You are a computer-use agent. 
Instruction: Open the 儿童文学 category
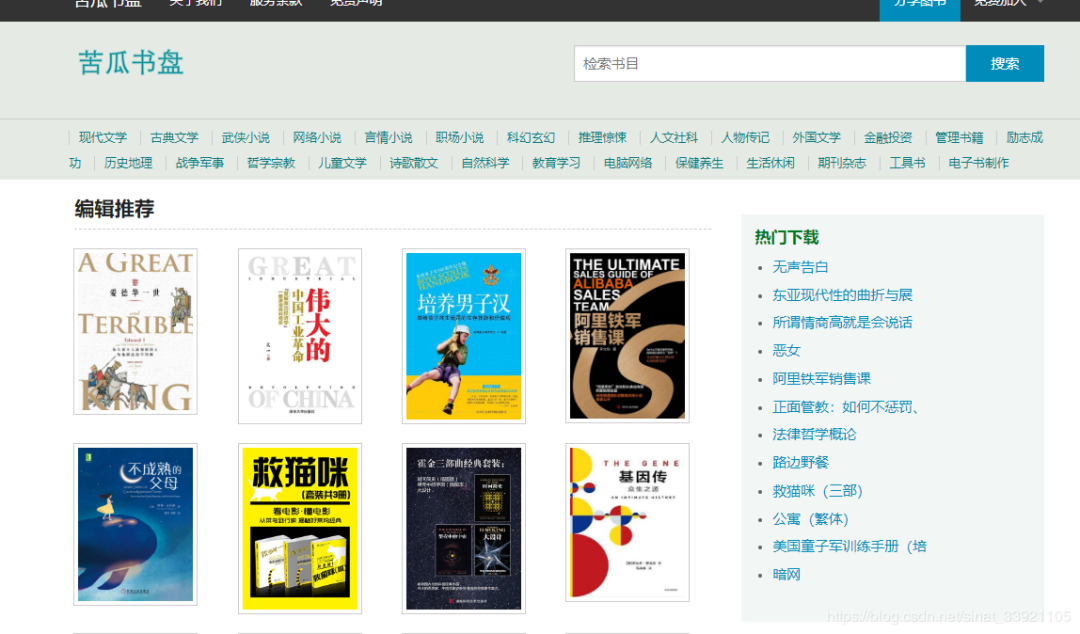pyautogui.click(x=342, y=163)
